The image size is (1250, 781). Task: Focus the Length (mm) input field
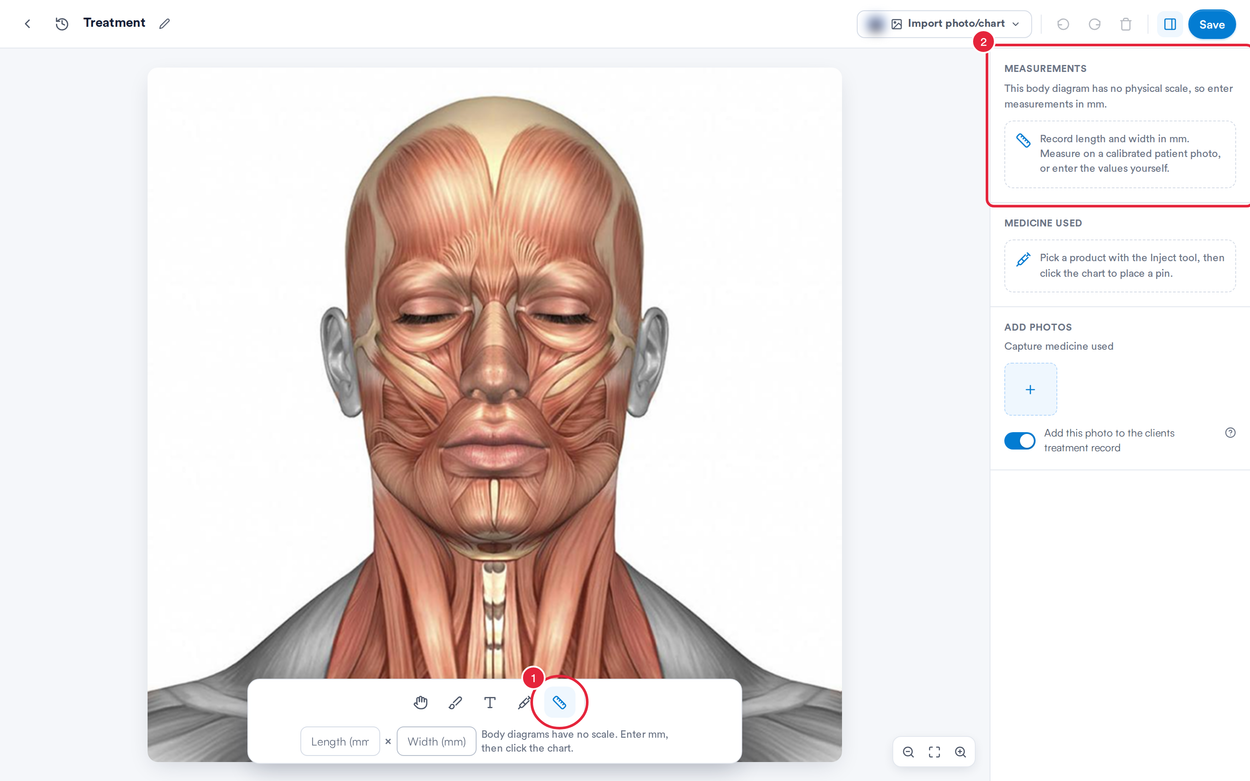point(340,741)
